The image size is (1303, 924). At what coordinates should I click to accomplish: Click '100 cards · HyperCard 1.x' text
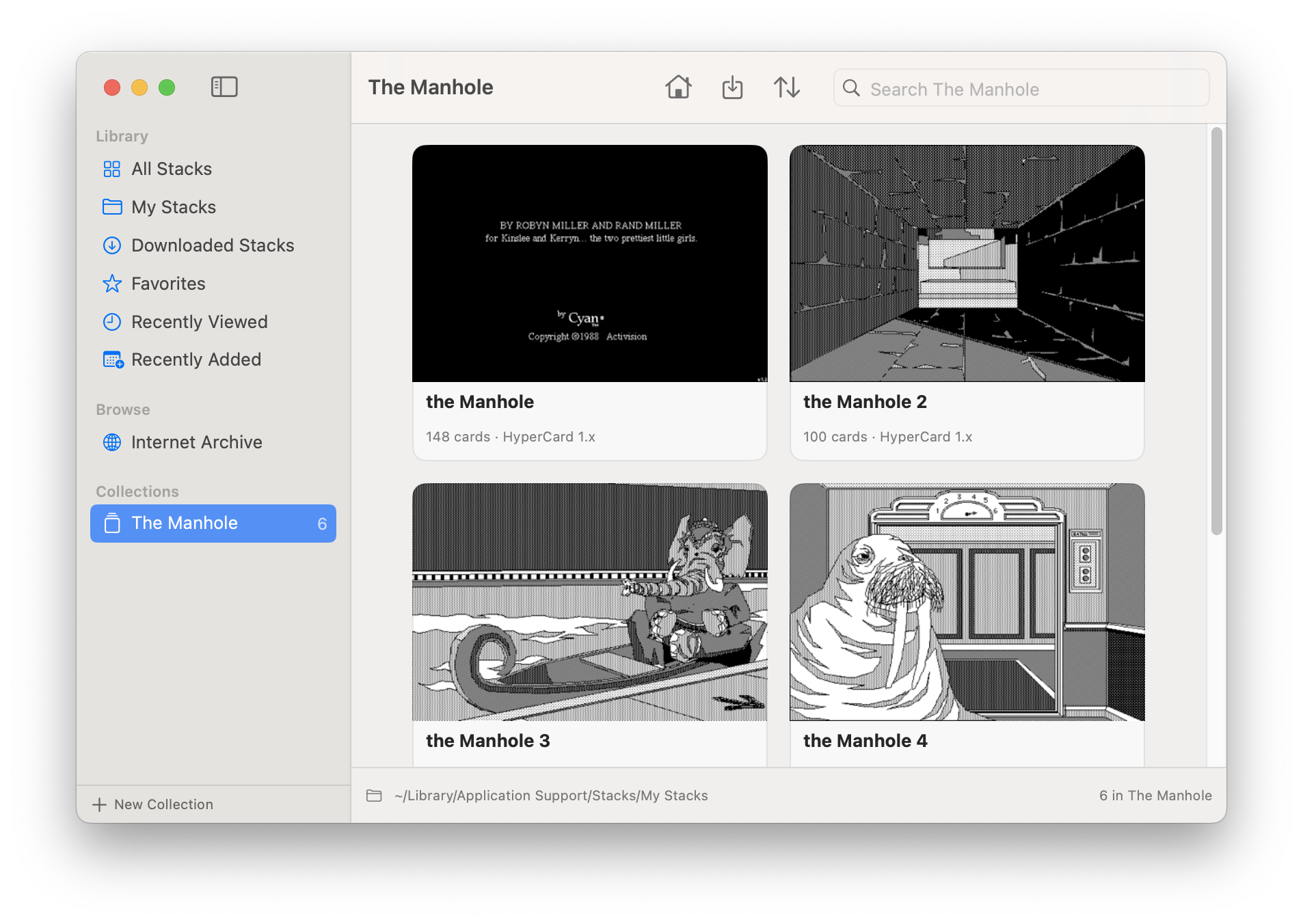tap(887, 437)
